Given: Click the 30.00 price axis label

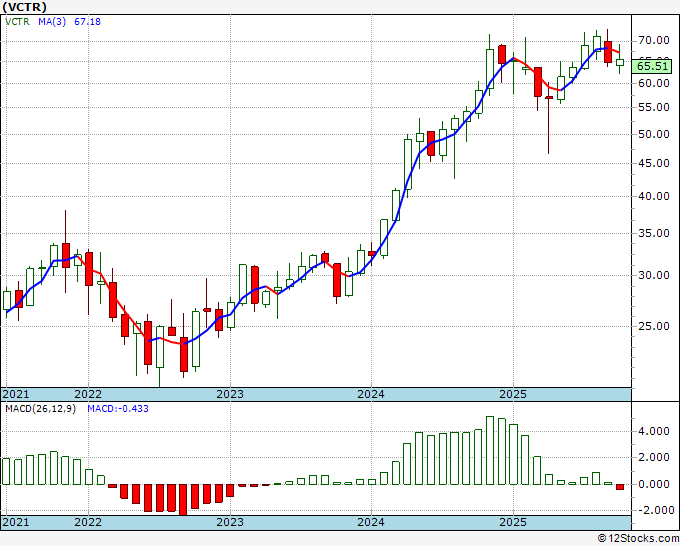Looking at the screenshot, I should [x=654, y=275].
